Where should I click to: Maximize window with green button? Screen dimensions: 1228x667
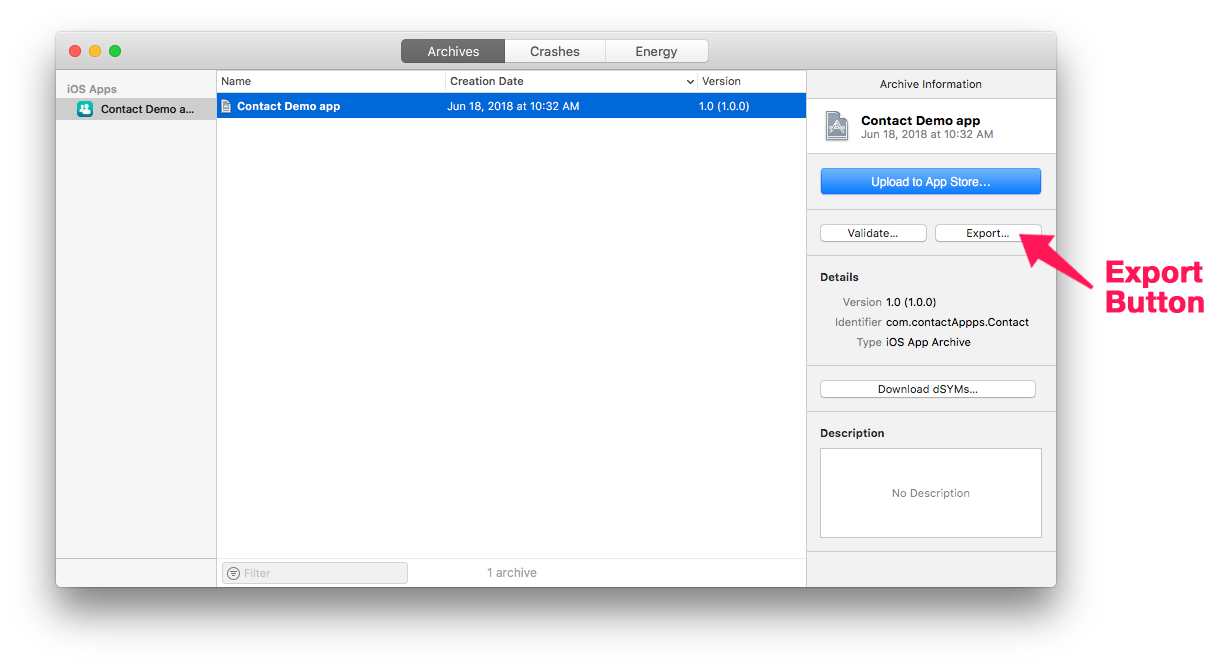click(115, 51)
